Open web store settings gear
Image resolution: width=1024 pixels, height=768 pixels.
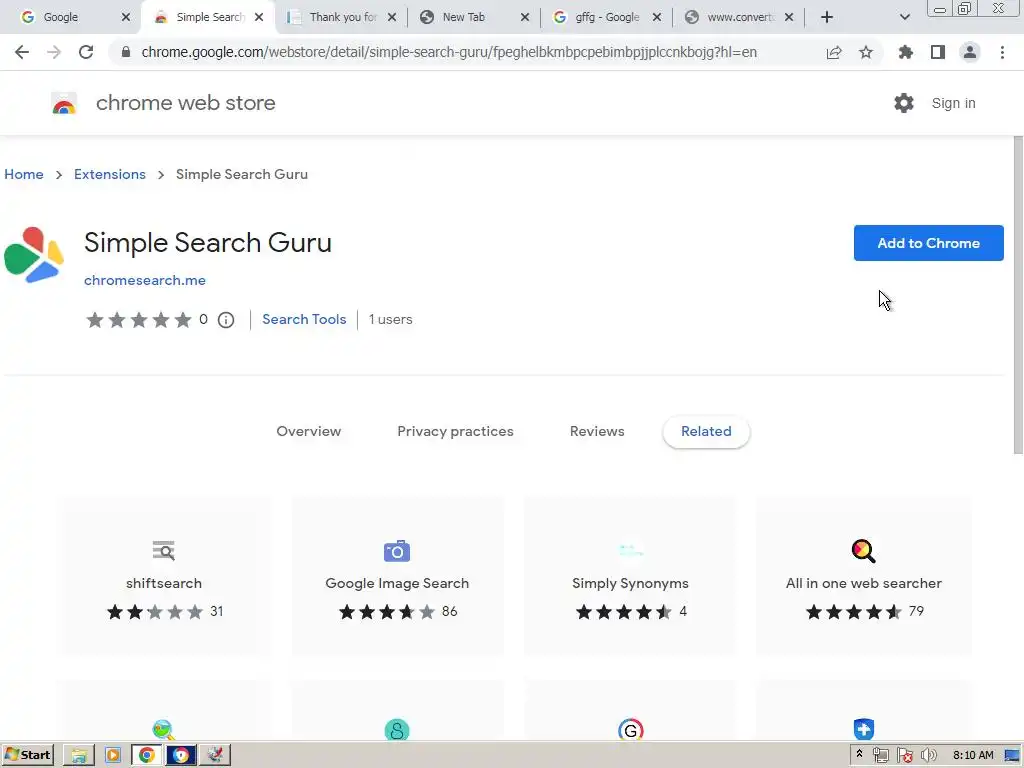904,103
